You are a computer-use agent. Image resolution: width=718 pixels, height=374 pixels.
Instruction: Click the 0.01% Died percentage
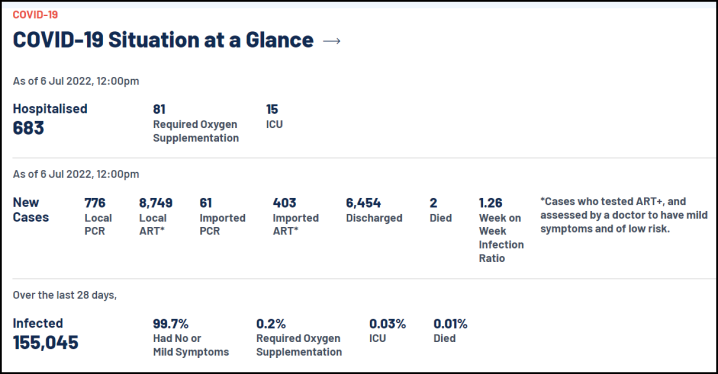pyautogui.click(x=450, y=331)
